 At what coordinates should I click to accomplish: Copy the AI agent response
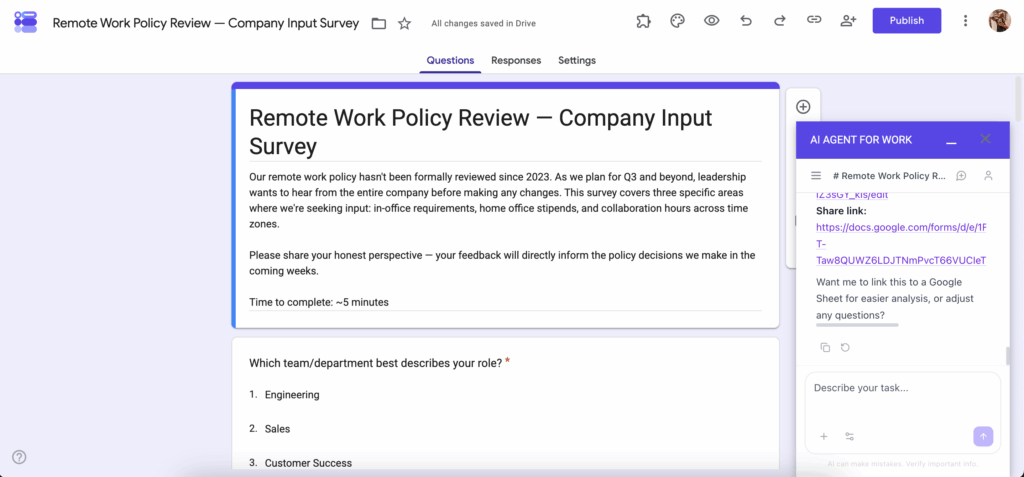[x=825, y=348]
